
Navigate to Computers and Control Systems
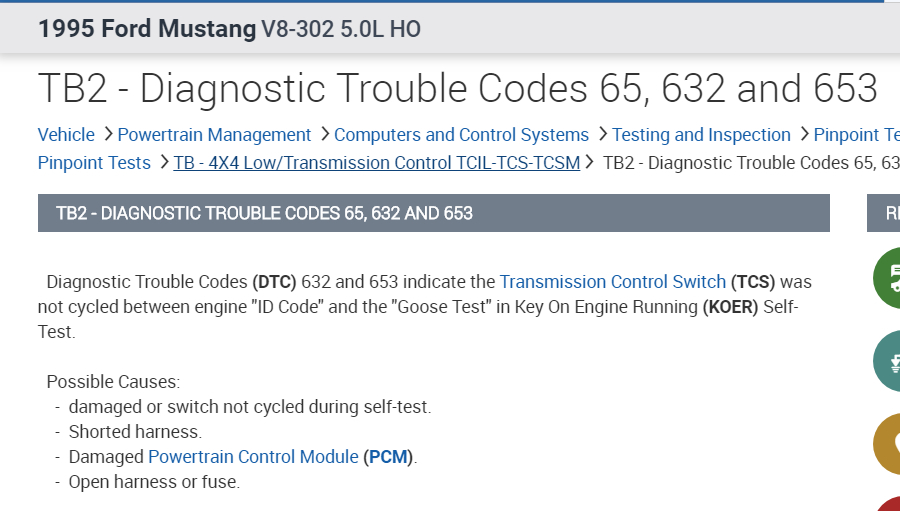461,135
